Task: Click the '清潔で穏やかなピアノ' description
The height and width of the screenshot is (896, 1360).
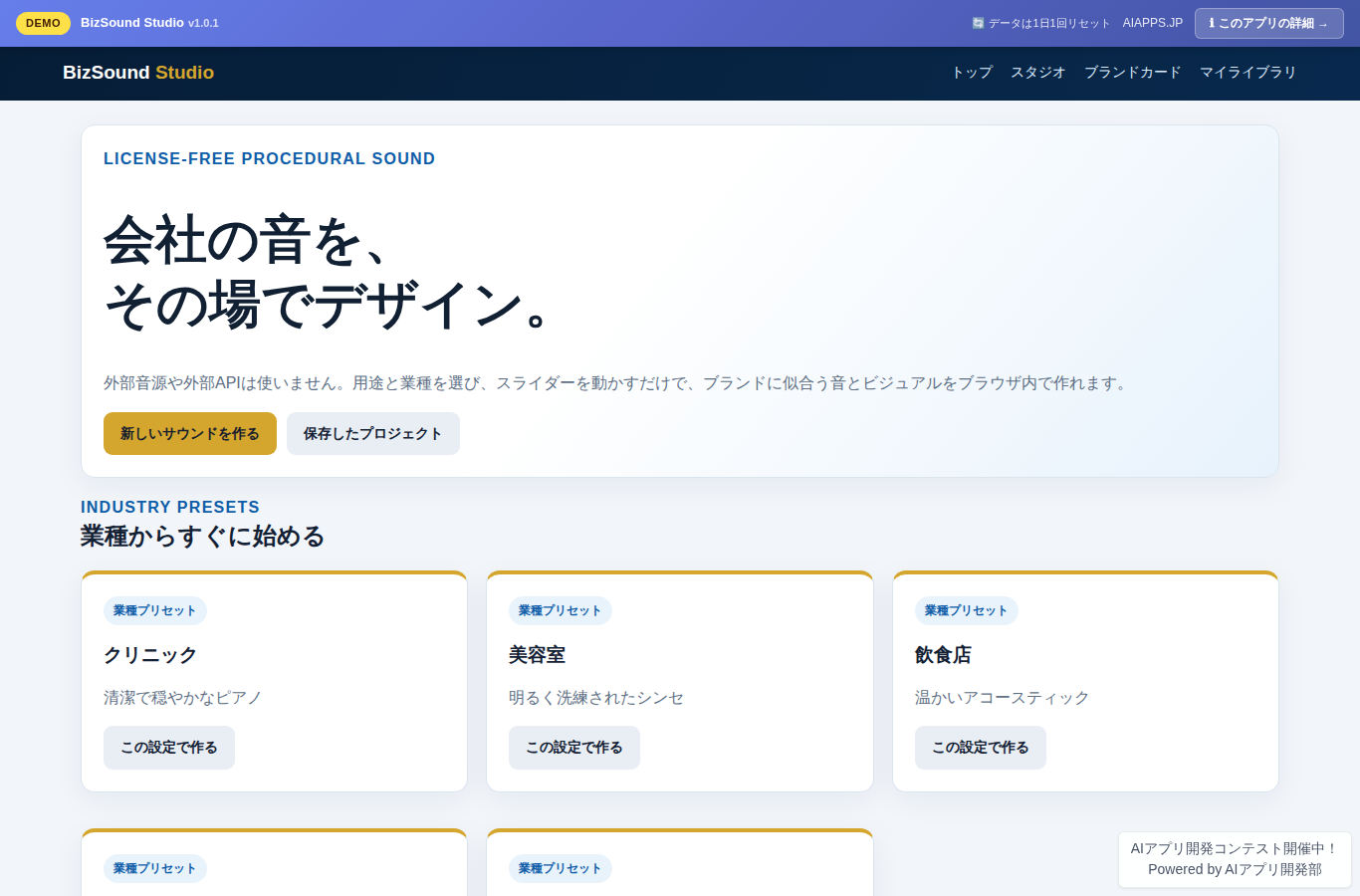Action: pyautogui.click(x=183, y=698)
